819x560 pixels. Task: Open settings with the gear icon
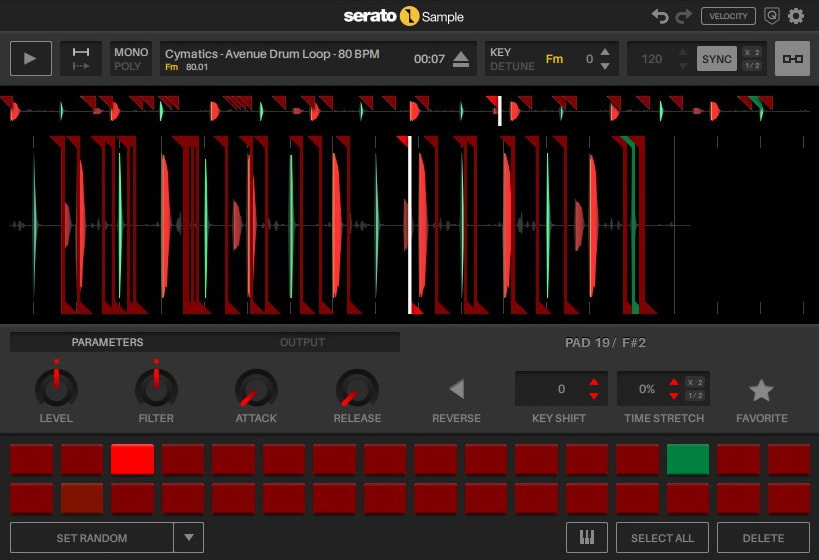(x=796, y=16)
